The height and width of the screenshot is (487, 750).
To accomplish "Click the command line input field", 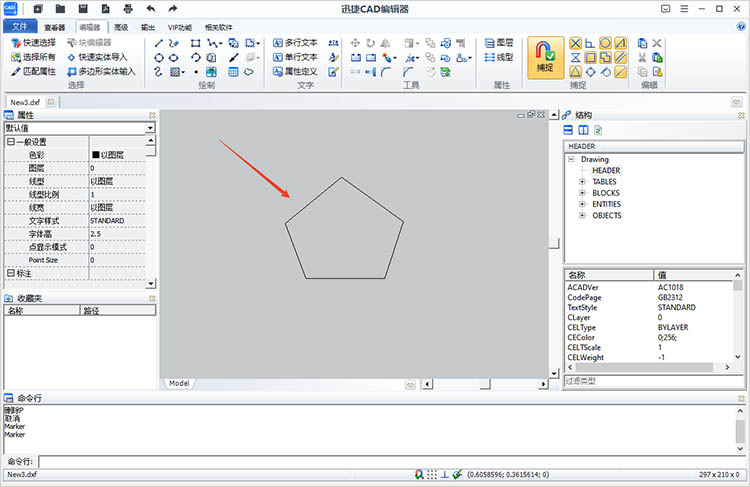I will tap(390, 461).
